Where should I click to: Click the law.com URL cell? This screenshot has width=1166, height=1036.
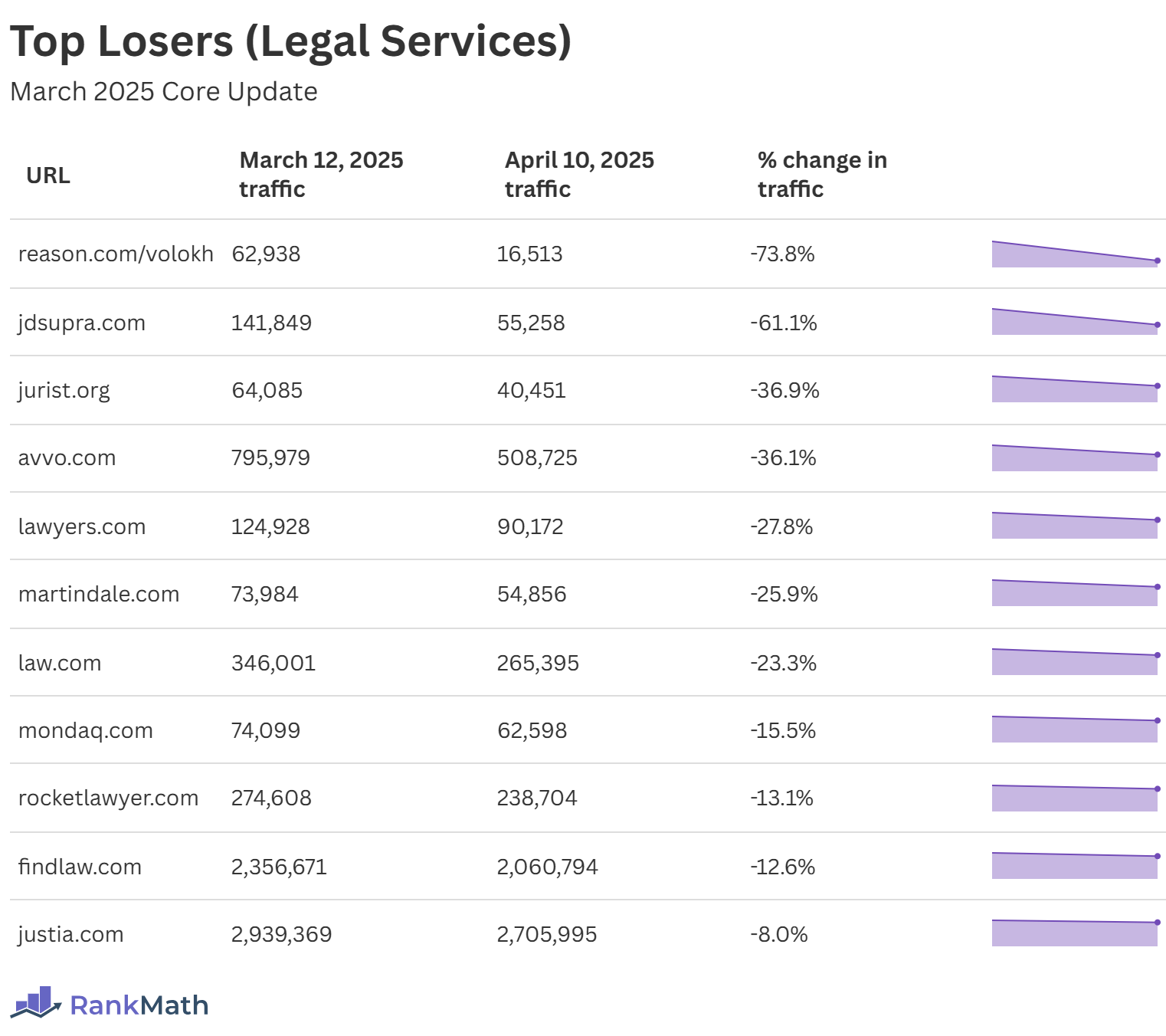60,663
